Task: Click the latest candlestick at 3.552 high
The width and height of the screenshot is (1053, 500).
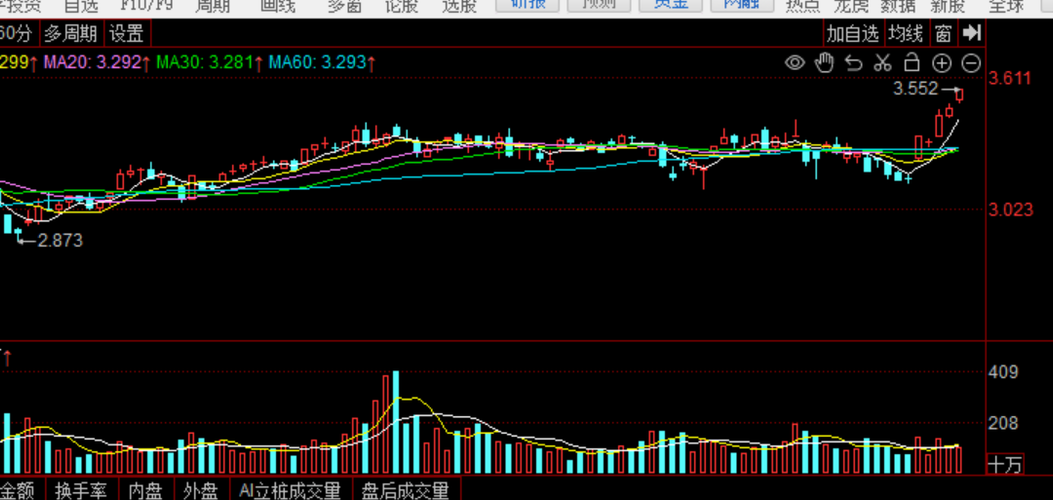Action: click(960, 95)
